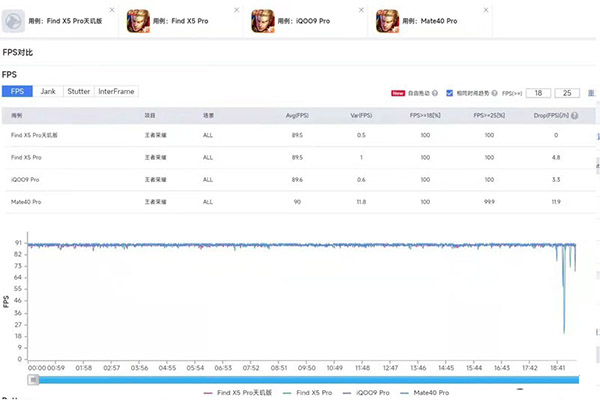
Task: Close the iQOO9 Pro case card
Action: 362,9
